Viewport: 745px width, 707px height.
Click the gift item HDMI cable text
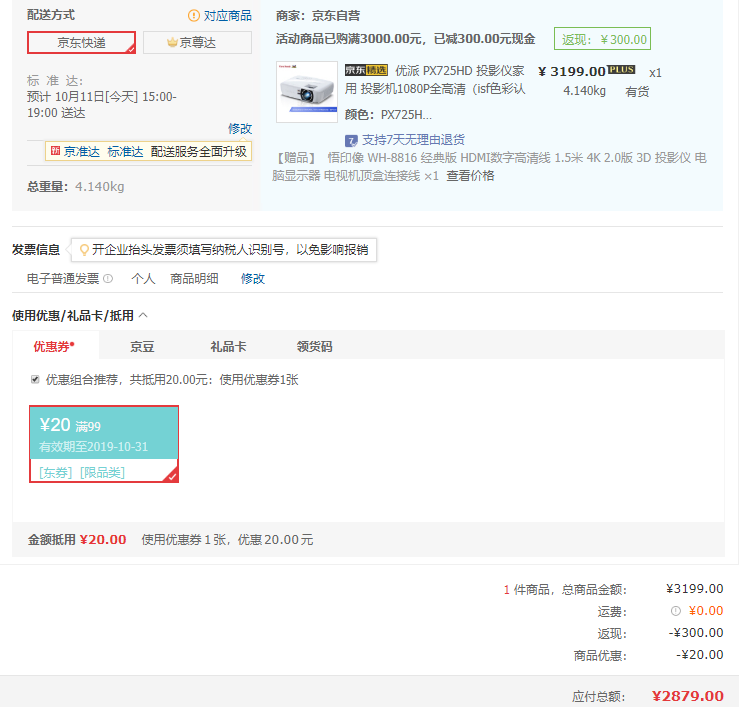pos(489,167)
